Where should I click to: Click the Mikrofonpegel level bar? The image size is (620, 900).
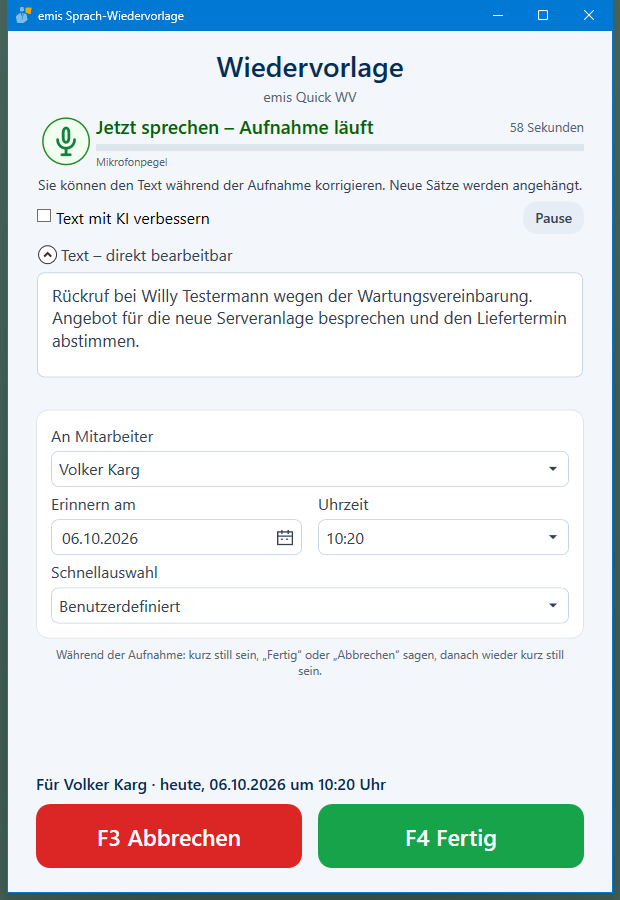(x=340, y=148)
